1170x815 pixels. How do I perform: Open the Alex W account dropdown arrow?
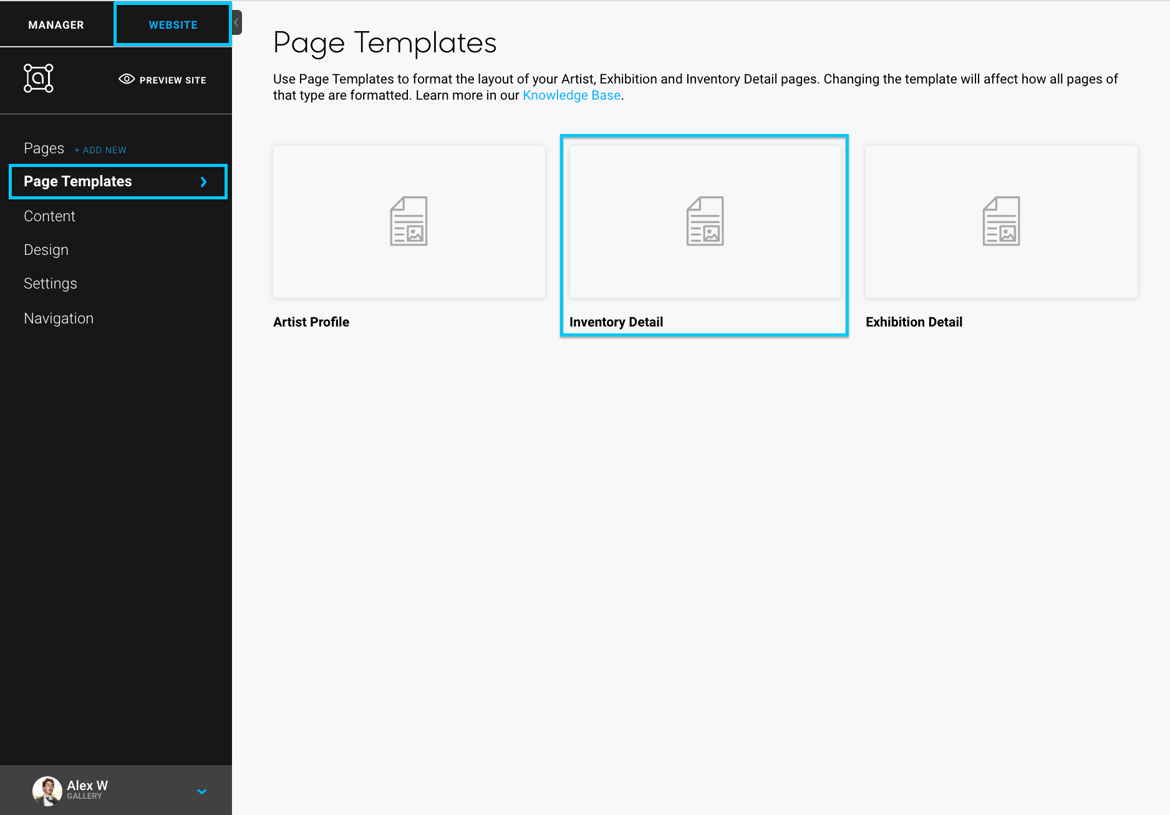[x=202, y=791]
